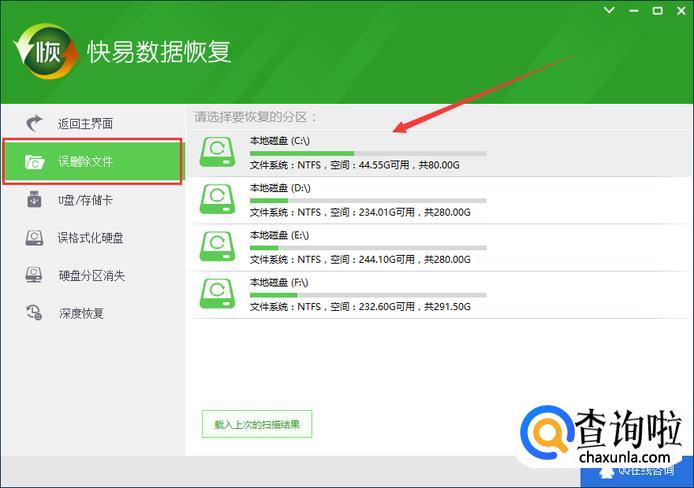This screenshot has width=694, height=488.
Task: Click the 快易数据恢复 app logo
Action: point(46,51)
